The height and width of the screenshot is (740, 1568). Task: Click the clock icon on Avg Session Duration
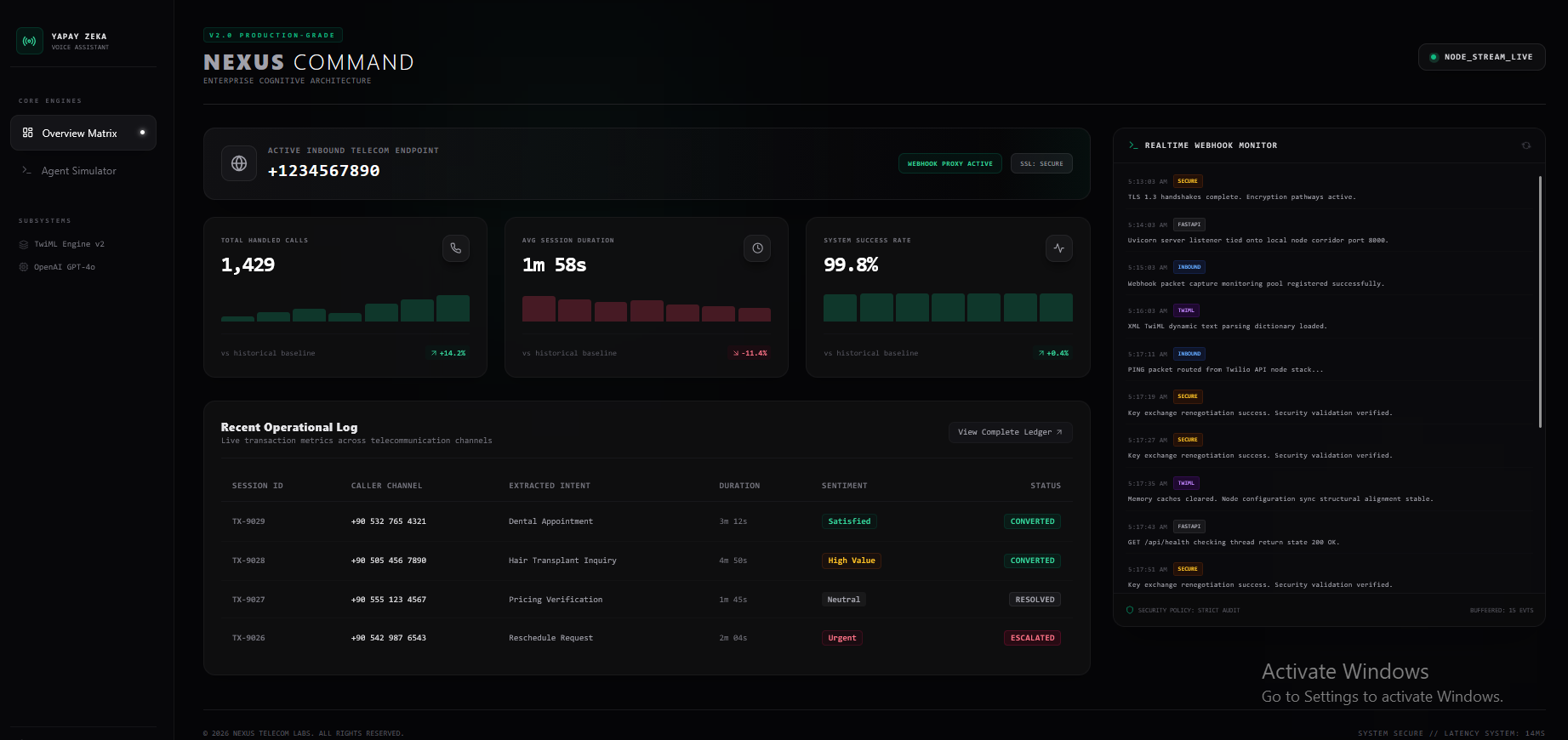pyautogui.click(x=757, y=248)
